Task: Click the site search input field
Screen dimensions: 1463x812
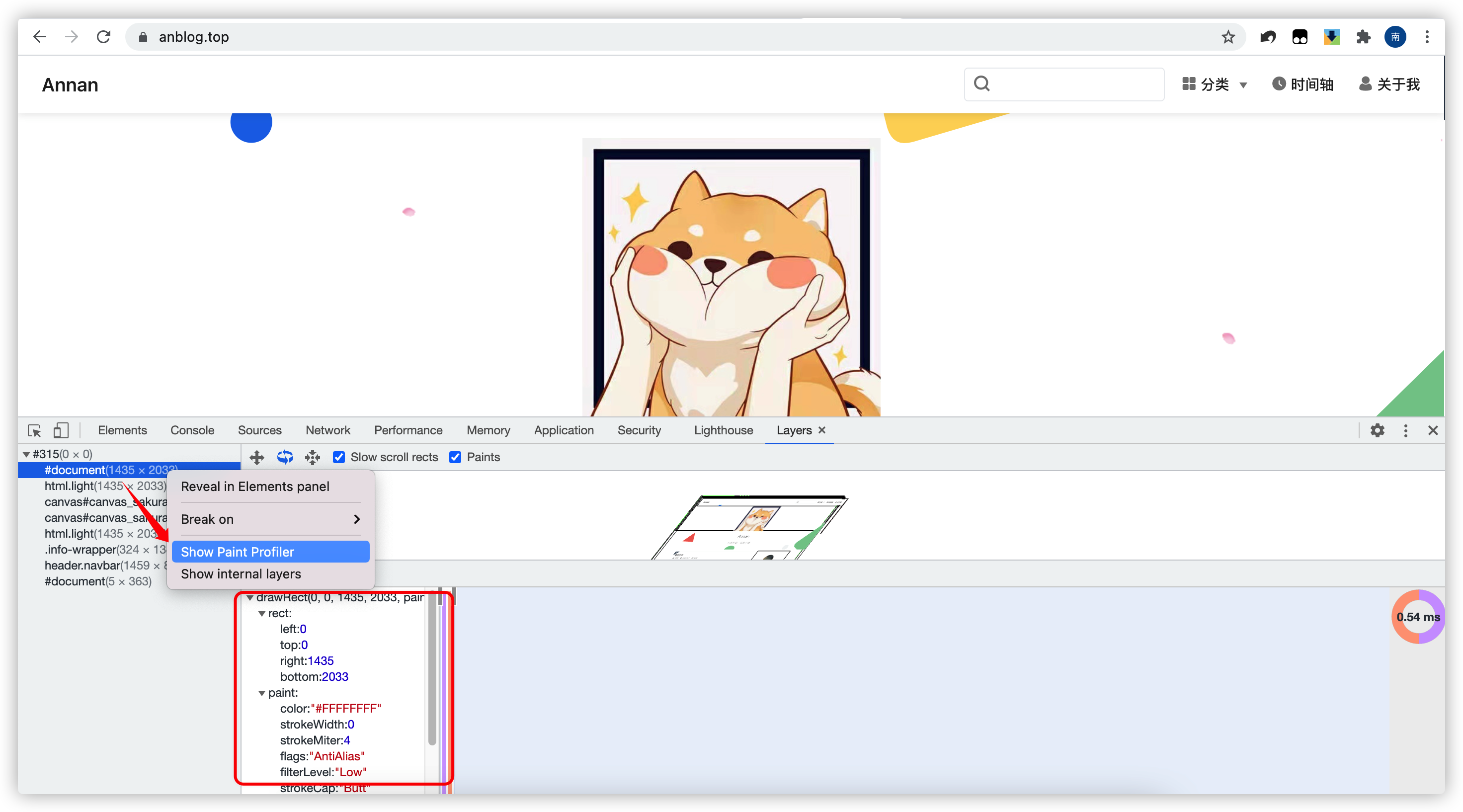Action: tap(1064, 84)
